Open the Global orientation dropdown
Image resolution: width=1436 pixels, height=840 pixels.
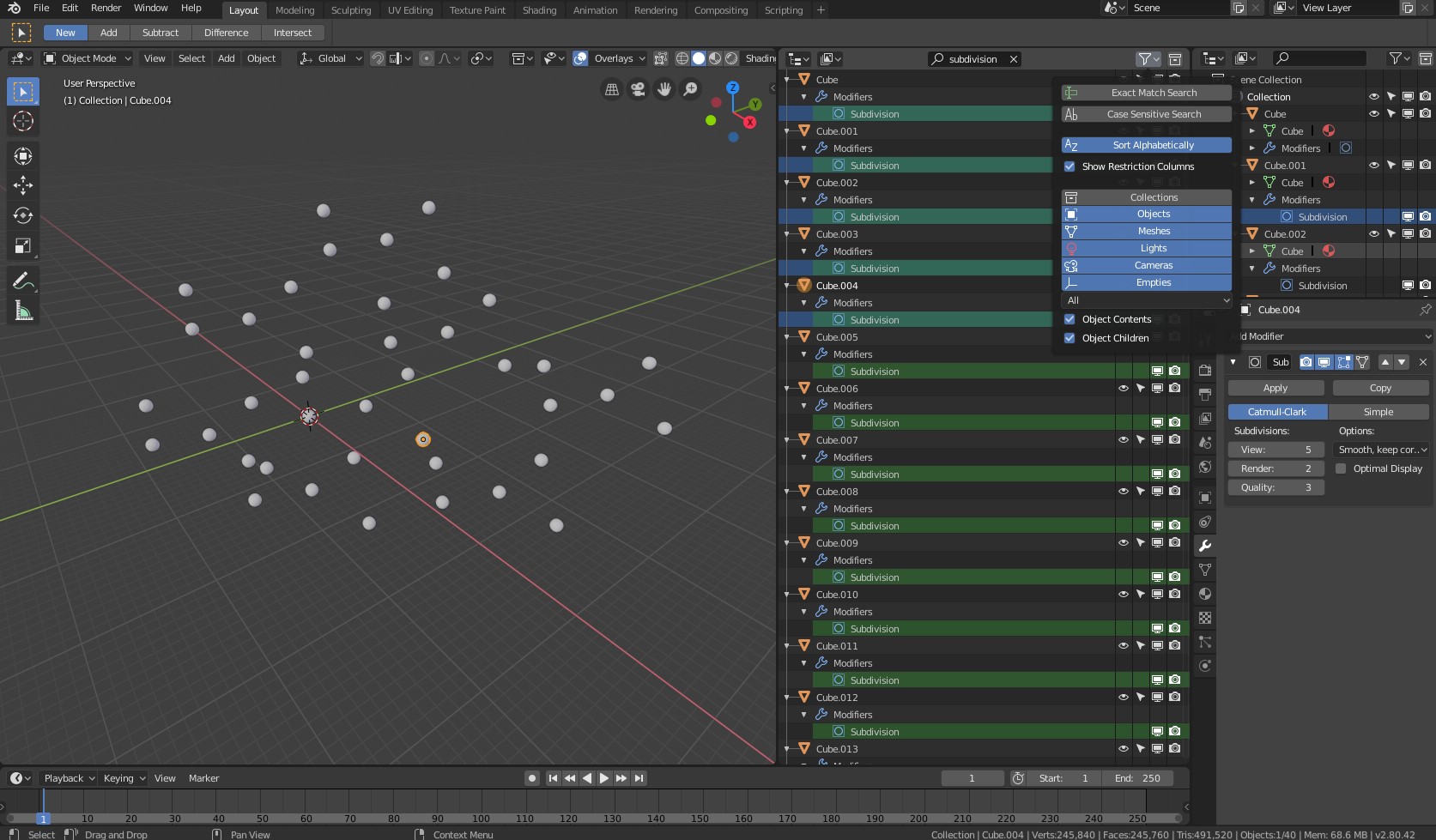(x=330, y=58)
